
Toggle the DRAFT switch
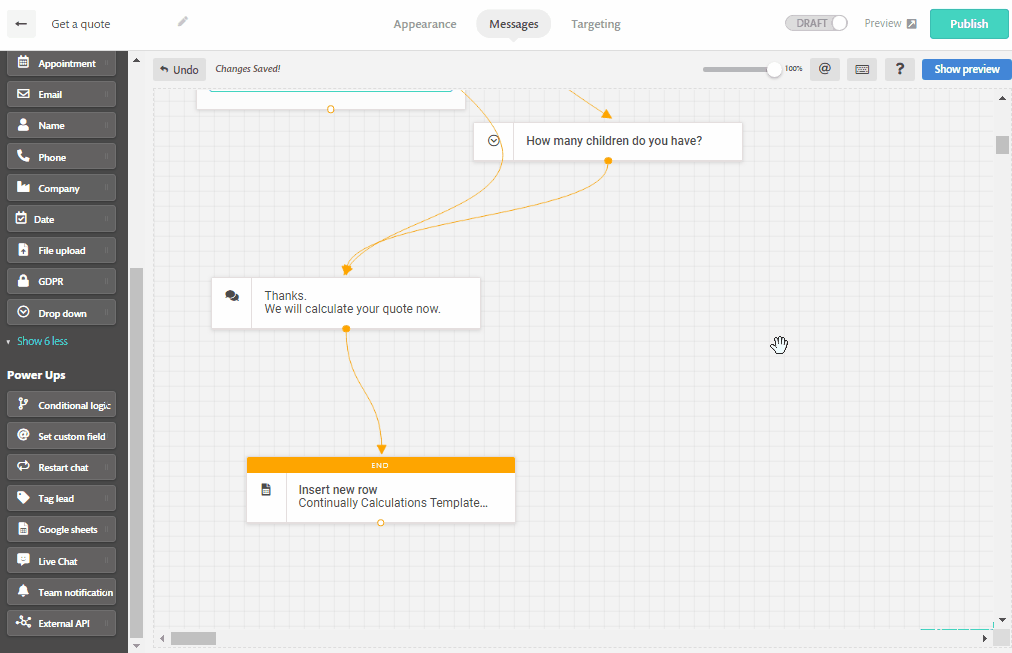point(816,23)
